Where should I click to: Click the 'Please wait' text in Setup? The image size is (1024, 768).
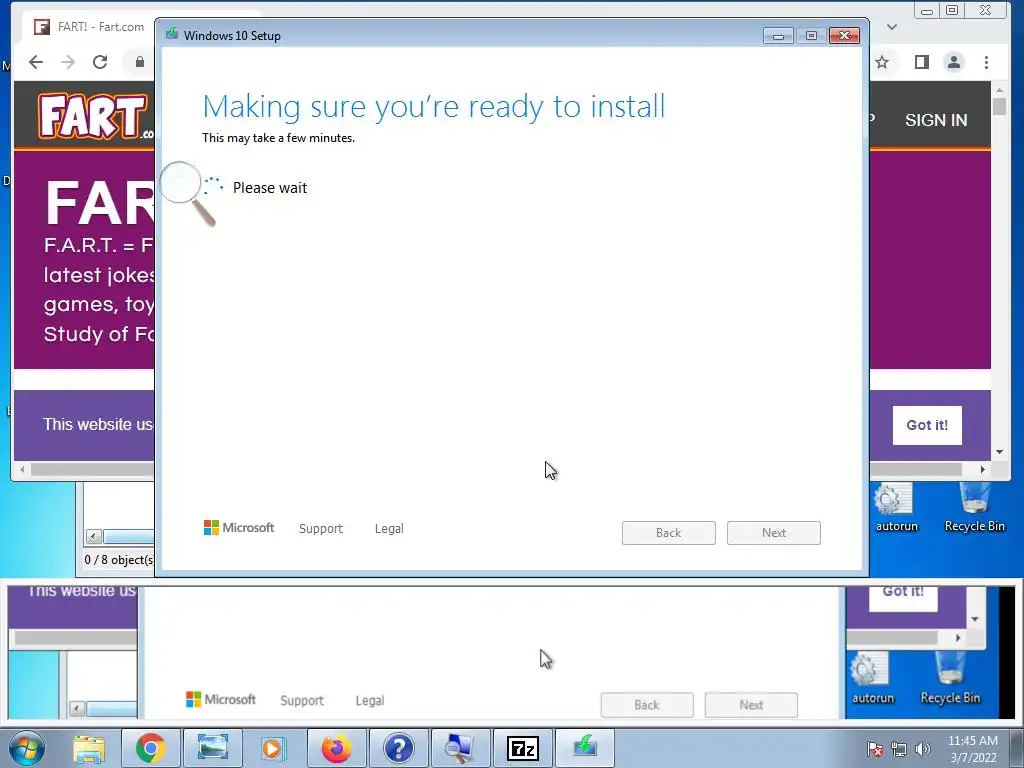pyautogui.click(x=270, y=188)
